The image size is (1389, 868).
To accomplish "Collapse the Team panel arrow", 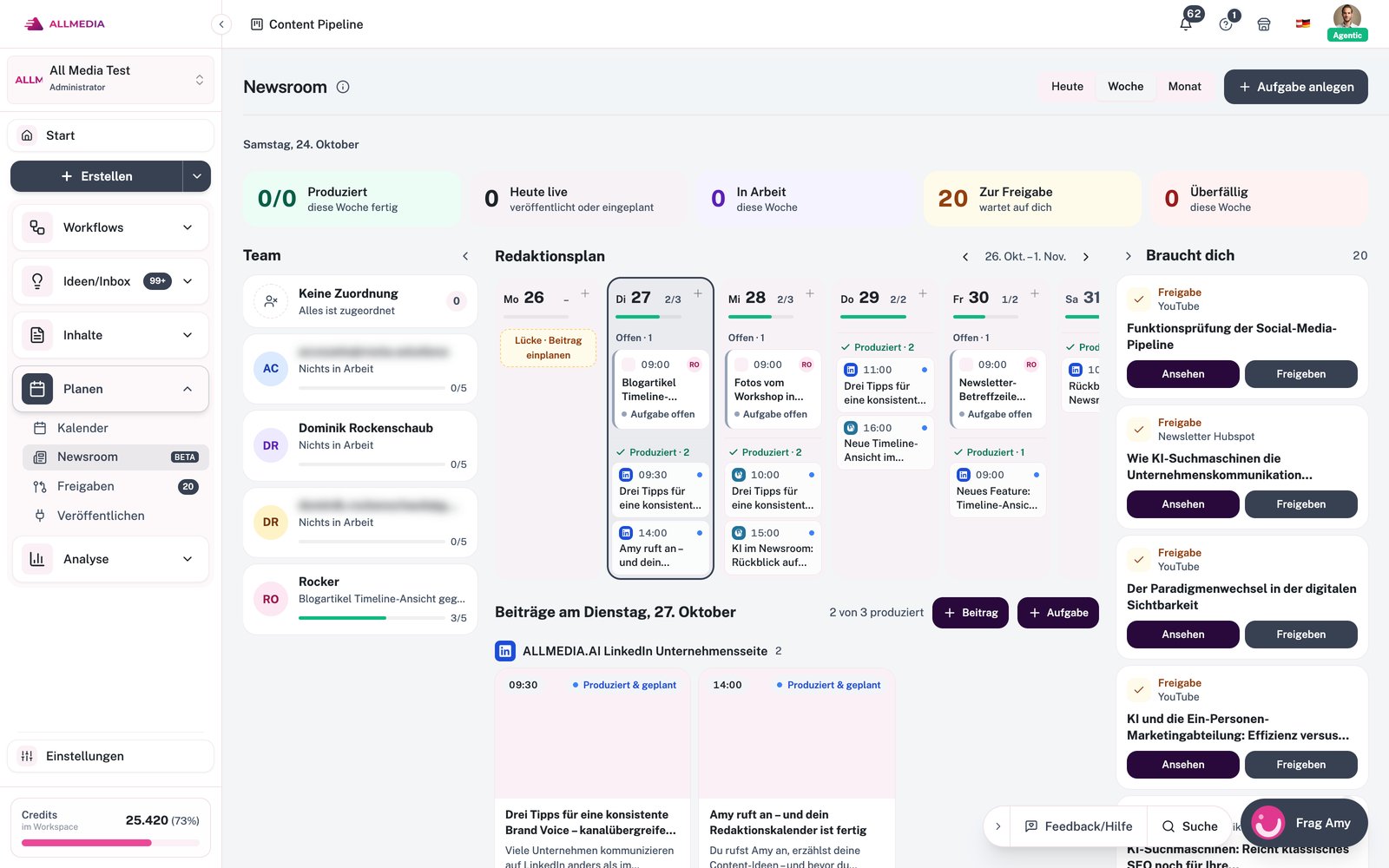I will point(465,256).
